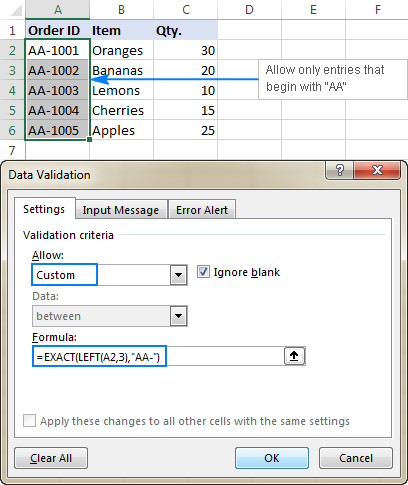
Task: Expand the Allow dropdown arrow
Action: pos(178,275)
